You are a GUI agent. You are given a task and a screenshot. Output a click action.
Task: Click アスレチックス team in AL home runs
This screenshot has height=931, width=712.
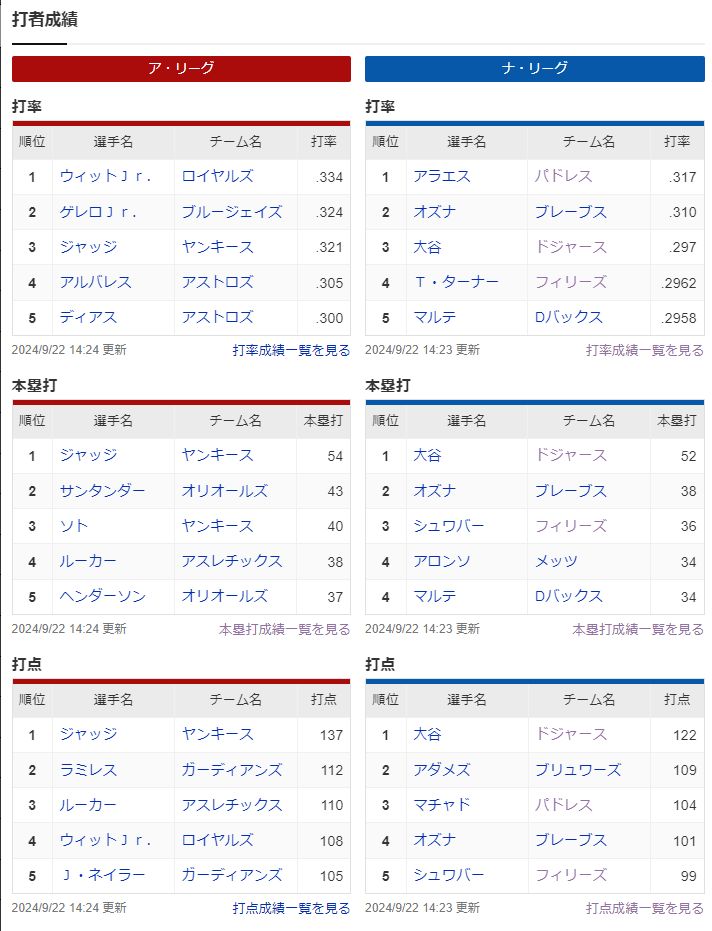pos(232,561)
